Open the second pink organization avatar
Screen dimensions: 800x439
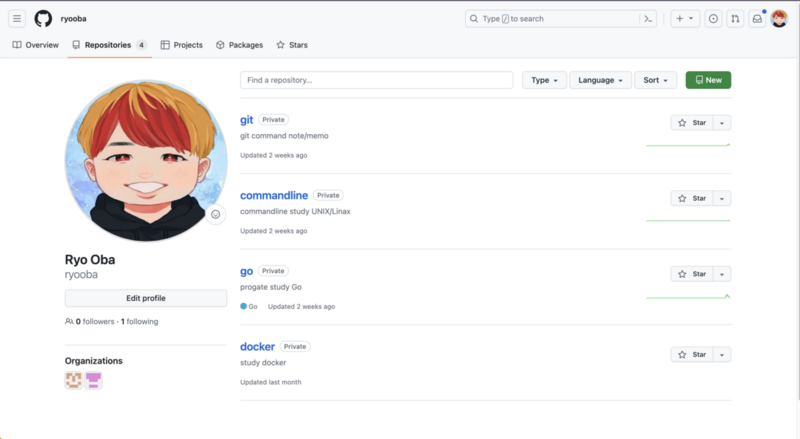(93, 380)
